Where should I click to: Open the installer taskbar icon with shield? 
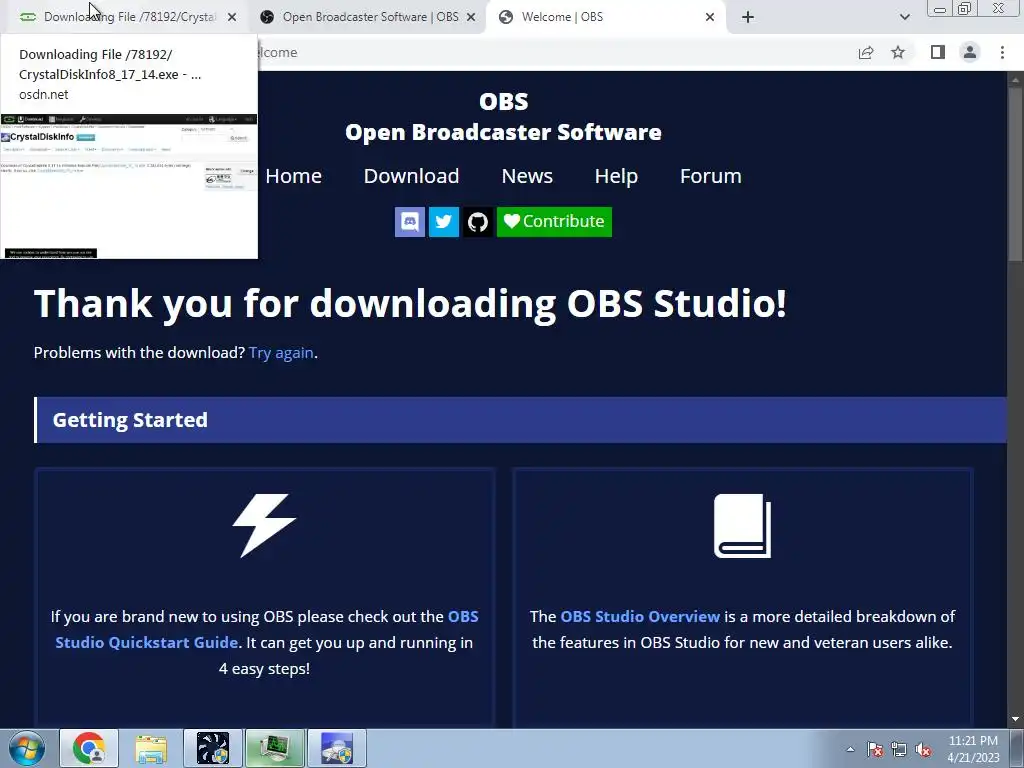point(337,748)
